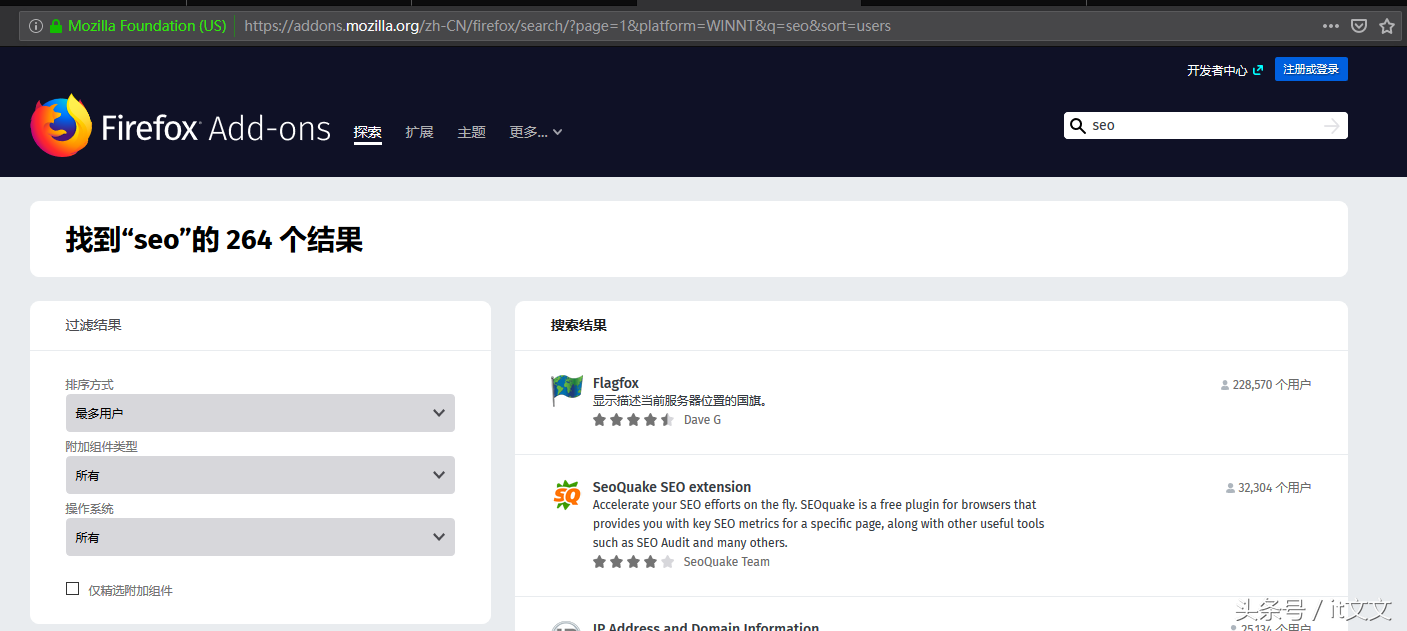Open IP Address and Domain Information link
This screenshot has width=1407, height=631.
(706, 627)
